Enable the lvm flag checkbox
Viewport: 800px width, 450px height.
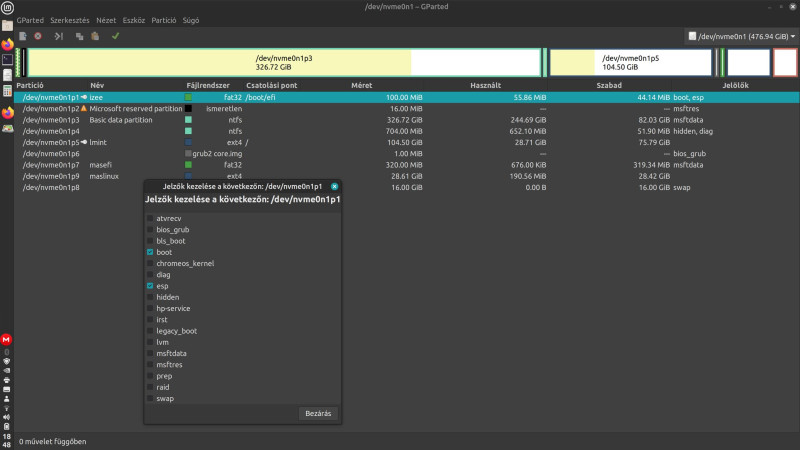point(150,342)
